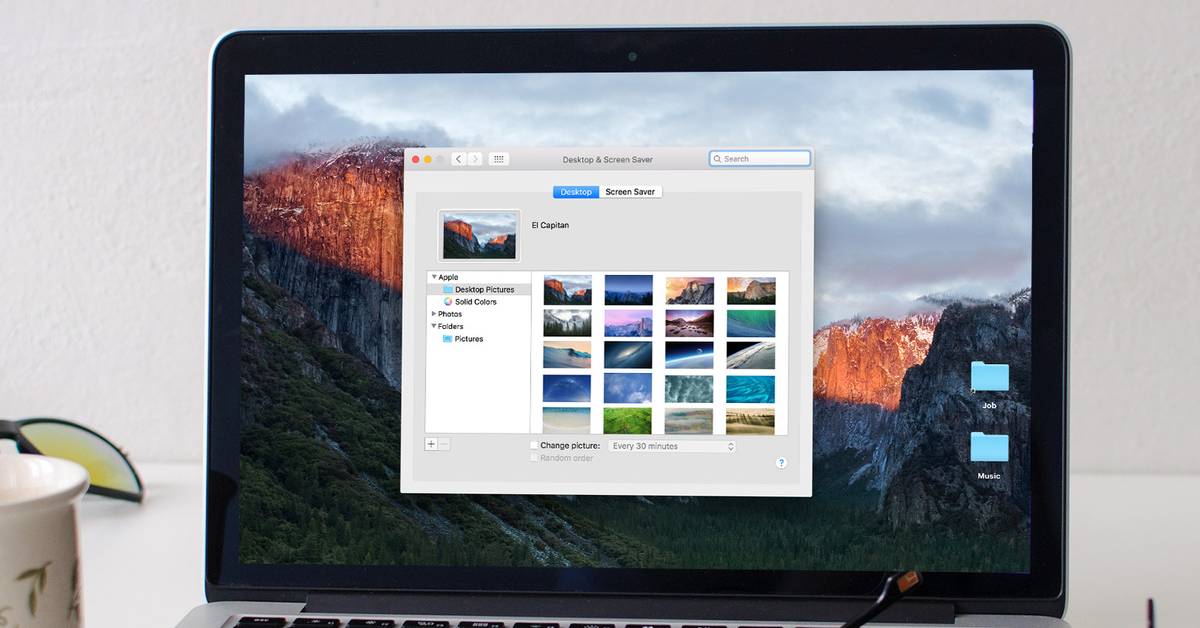Toggle the Random order checkbox
This screenshot has height=628, width=1200.
click(x=533, y=457)
